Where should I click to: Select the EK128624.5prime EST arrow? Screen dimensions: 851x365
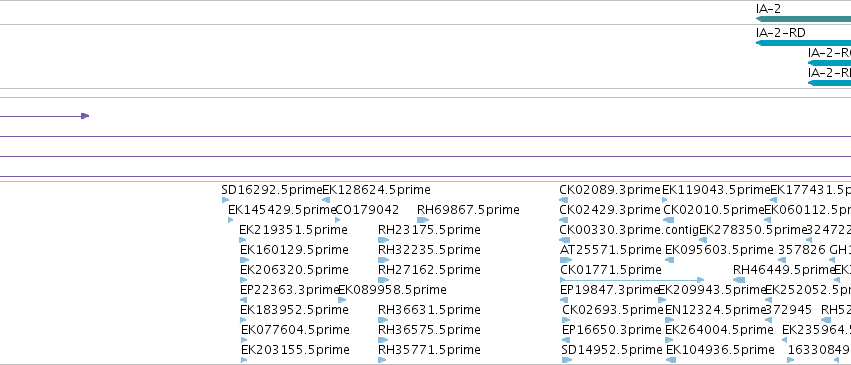tap(326, 200)
